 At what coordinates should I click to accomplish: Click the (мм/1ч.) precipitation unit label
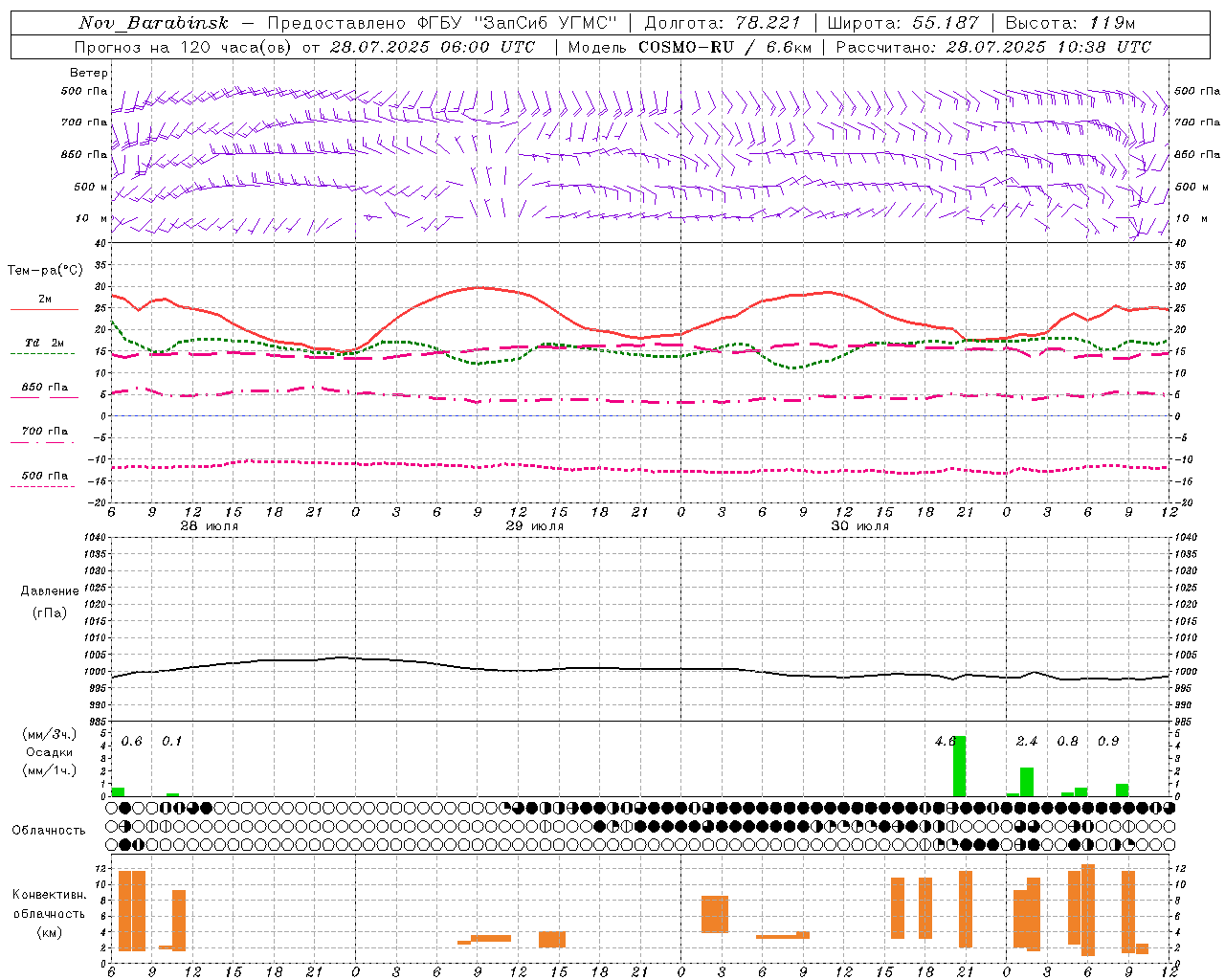point(50,770)
